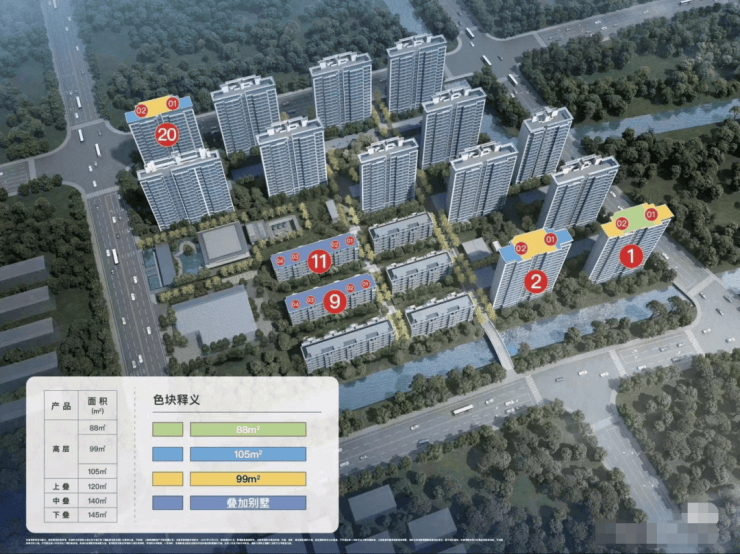
Task: Click unit 02 marker atop building 2
Action: coord(521,248)
